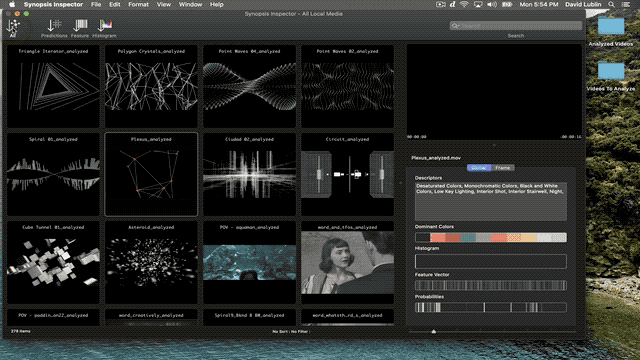Open Notification Center menu bar icon
The image size is (640, 360).
click(625, 4)
